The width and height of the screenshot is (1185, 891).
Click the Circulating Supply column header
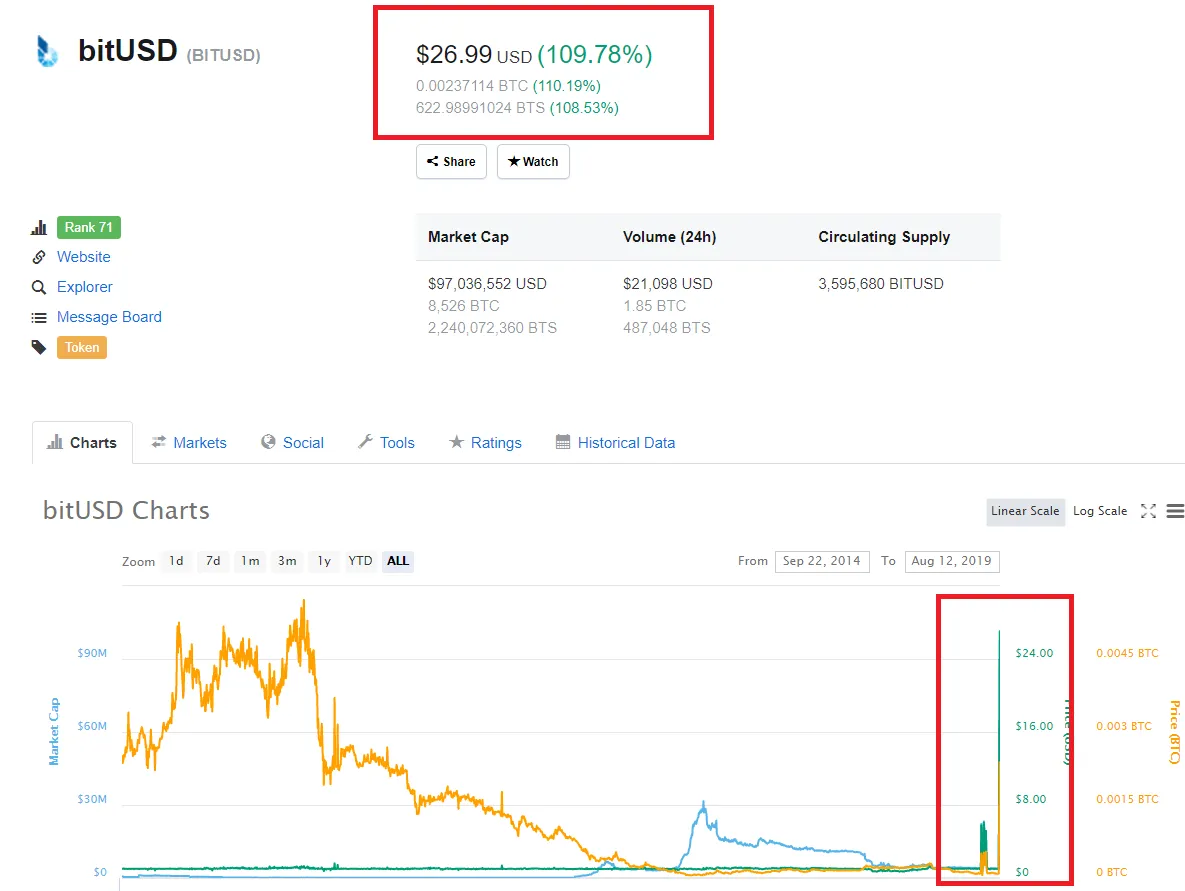[884, 237]
